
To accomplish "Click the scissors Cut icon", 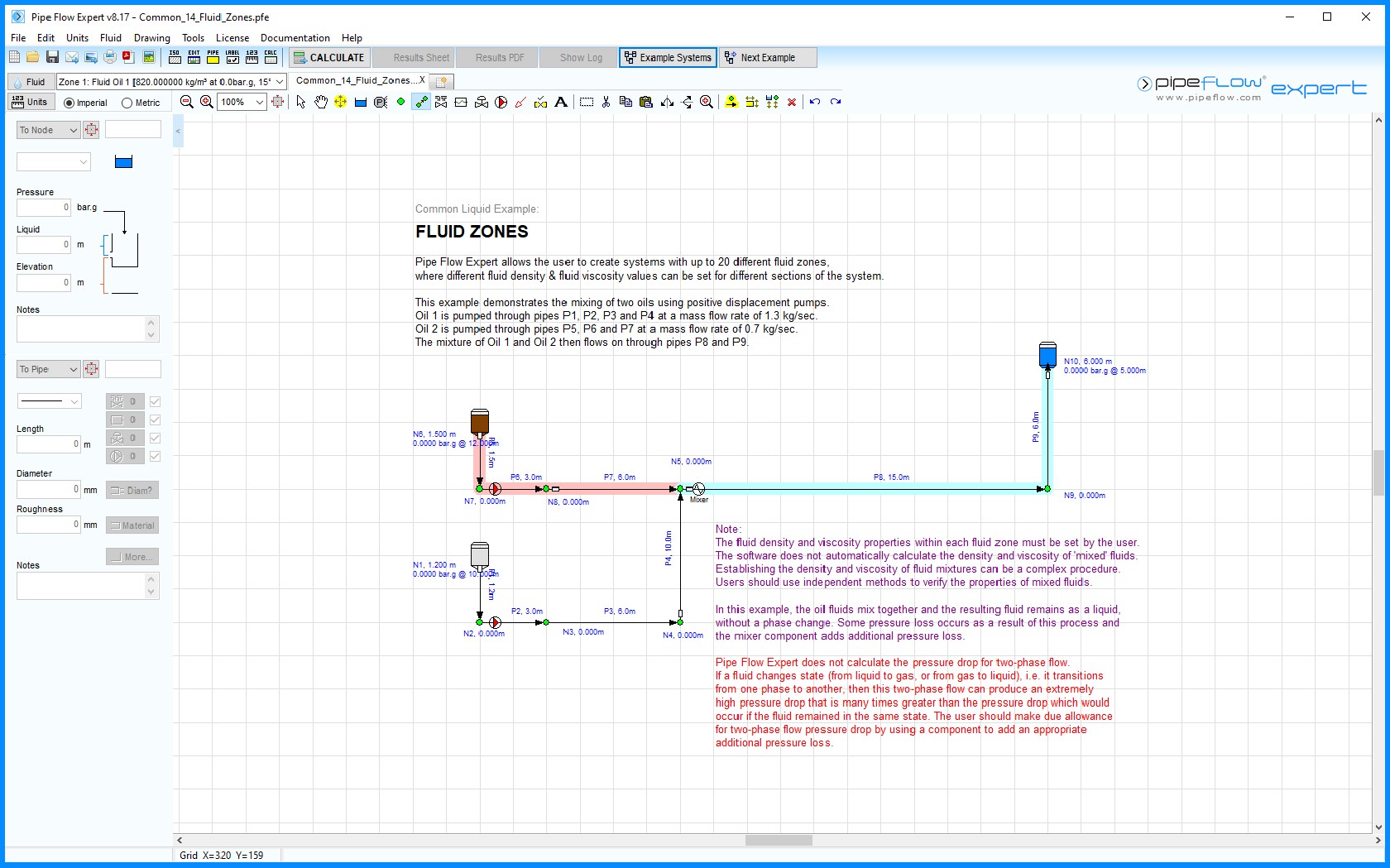I will [x=606, y=102].
